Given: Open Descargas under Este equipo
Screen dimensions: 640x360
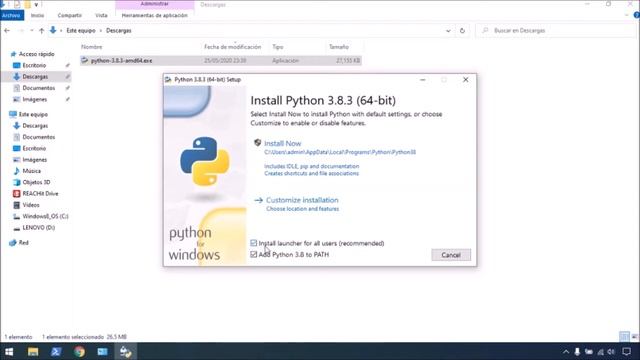Looking at the screenshot, I should click(35, 126).
